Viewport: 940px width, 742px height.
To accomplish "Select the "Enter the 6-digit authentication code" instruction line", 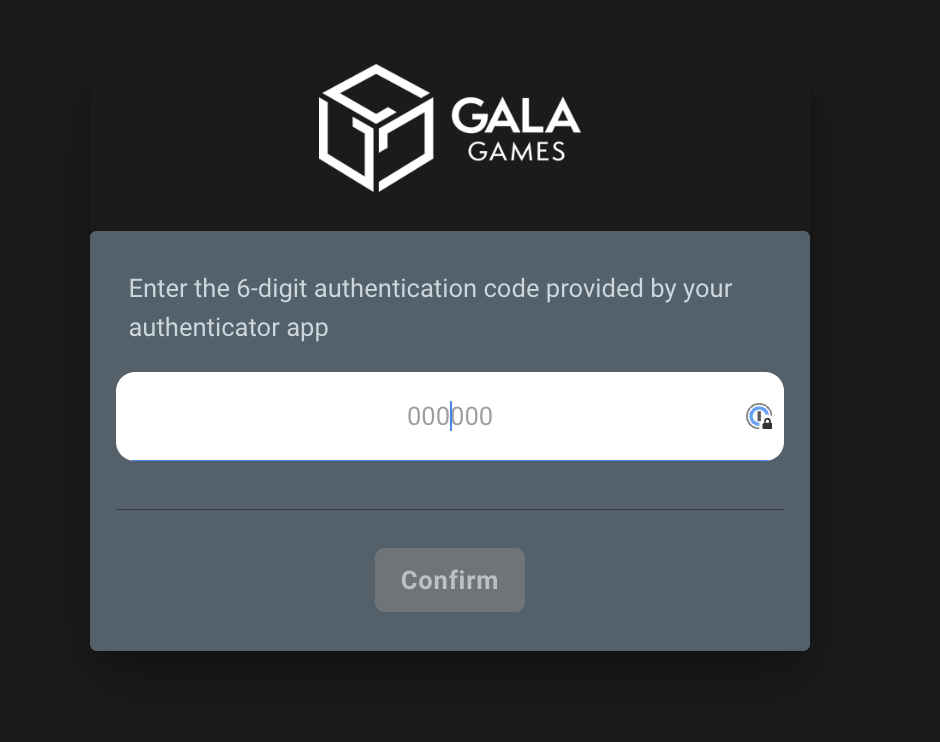I will click(x=430, y=289).
